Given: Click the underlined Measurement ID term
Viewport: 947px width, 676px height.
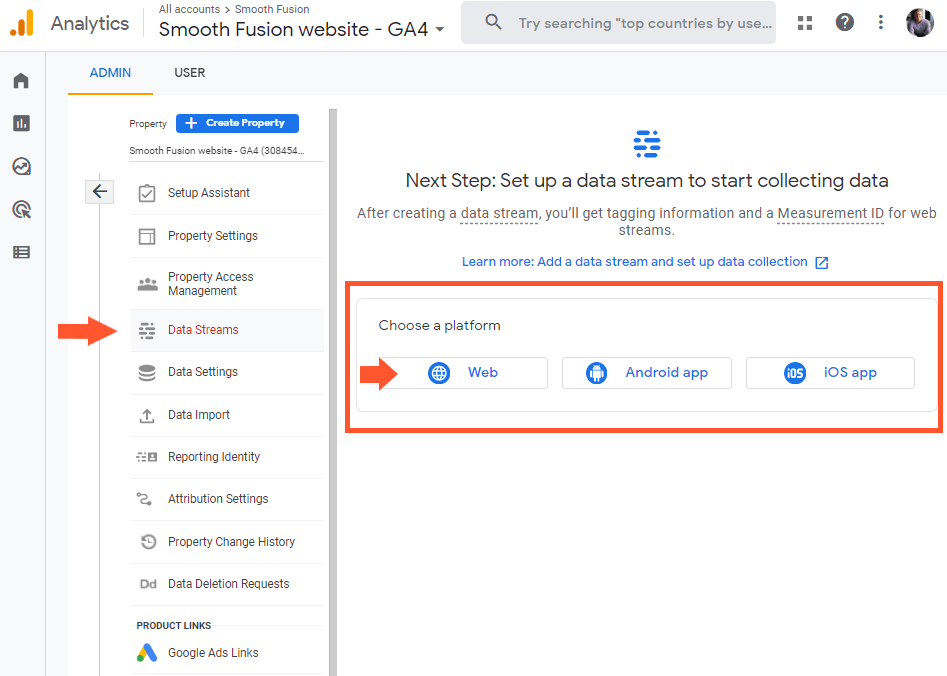Looking at the screenshot, I should (x=830, y=213).
